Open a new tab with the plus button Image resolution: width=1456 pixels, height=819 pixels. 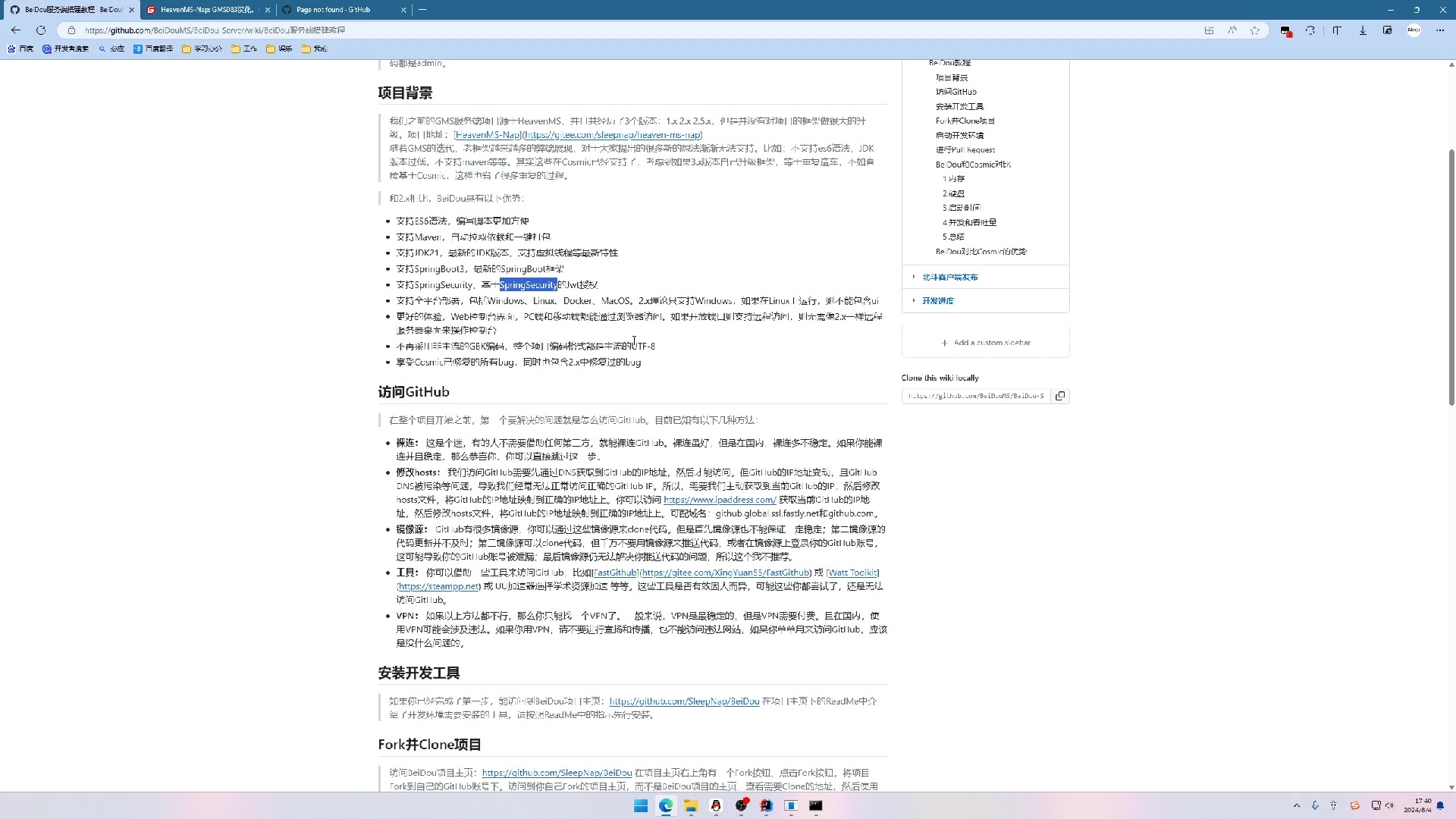422,10
